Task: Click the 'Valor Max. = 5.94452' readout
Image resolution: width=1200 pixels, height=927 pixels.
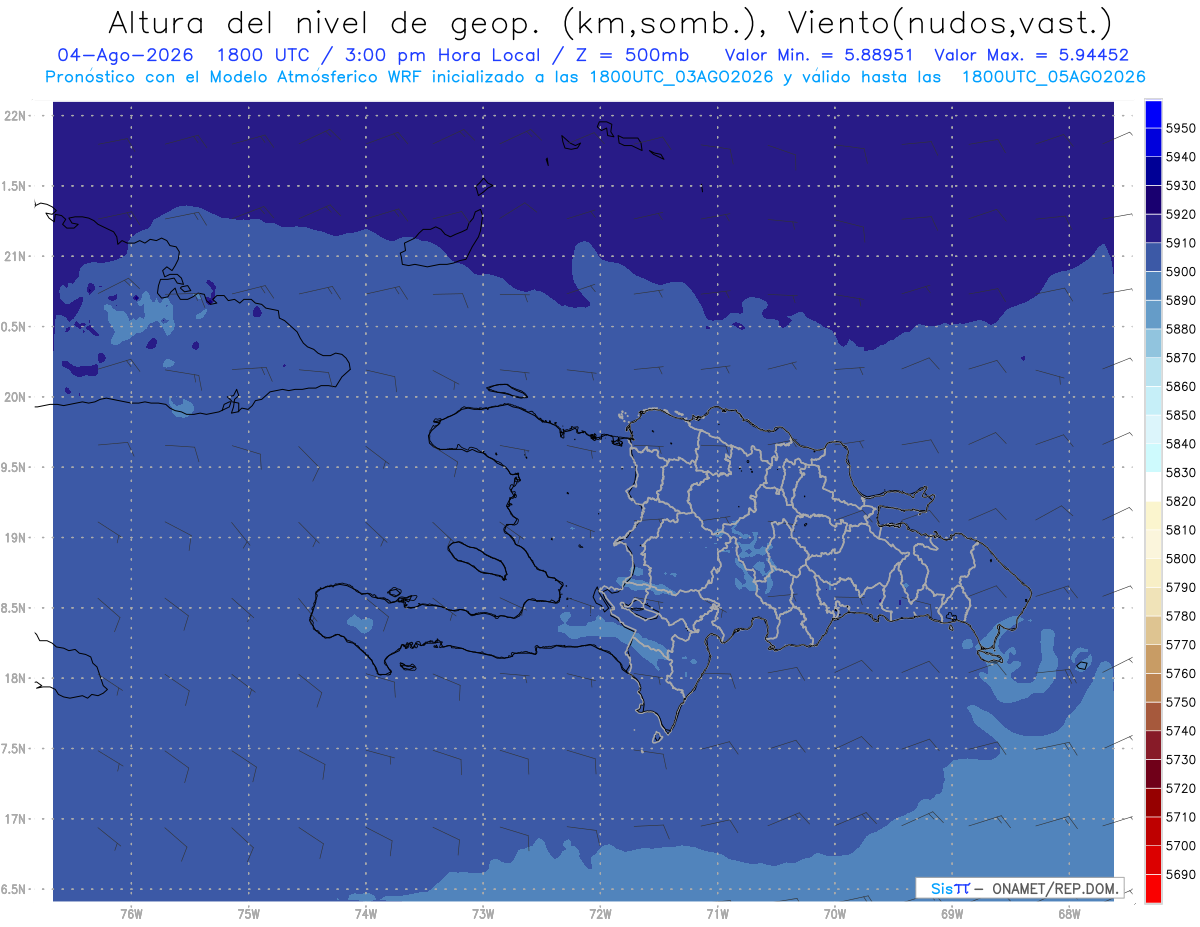Action: [1032, 55]
